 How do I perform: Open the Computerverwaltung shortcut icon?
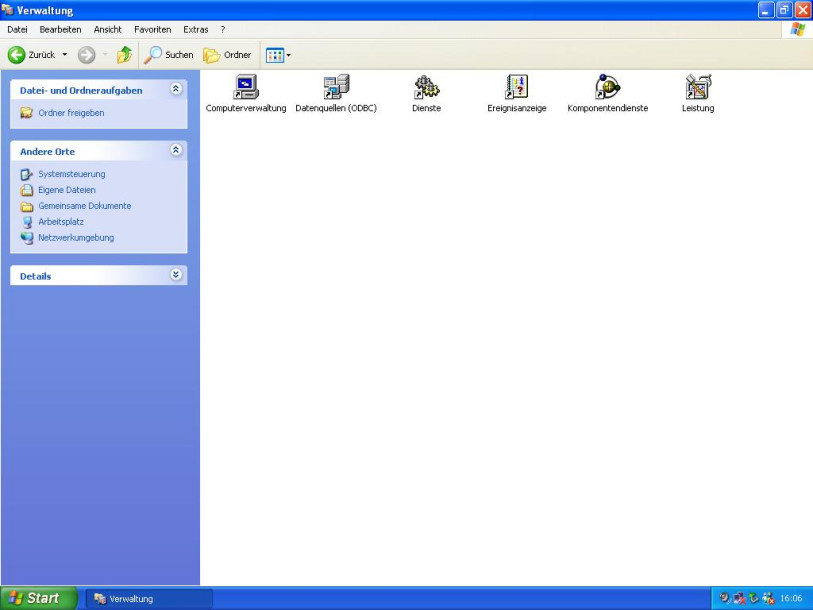pyautogui.click(x=245, y=88)
